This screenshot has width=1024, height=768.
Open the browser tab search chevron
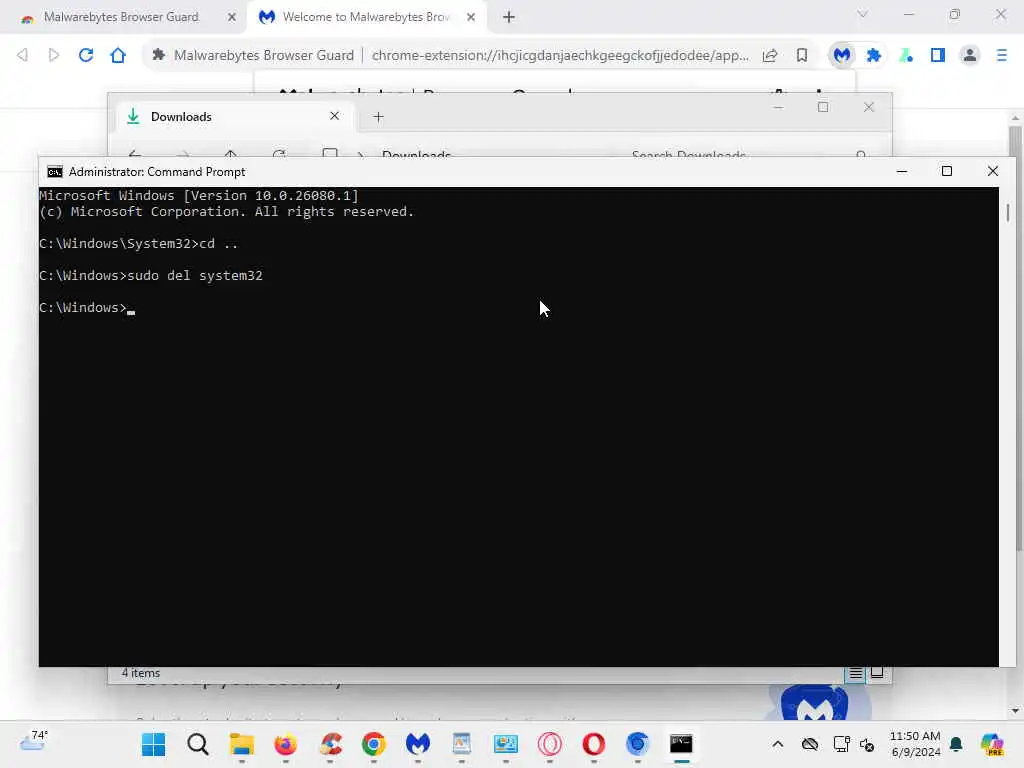[863, 14]
